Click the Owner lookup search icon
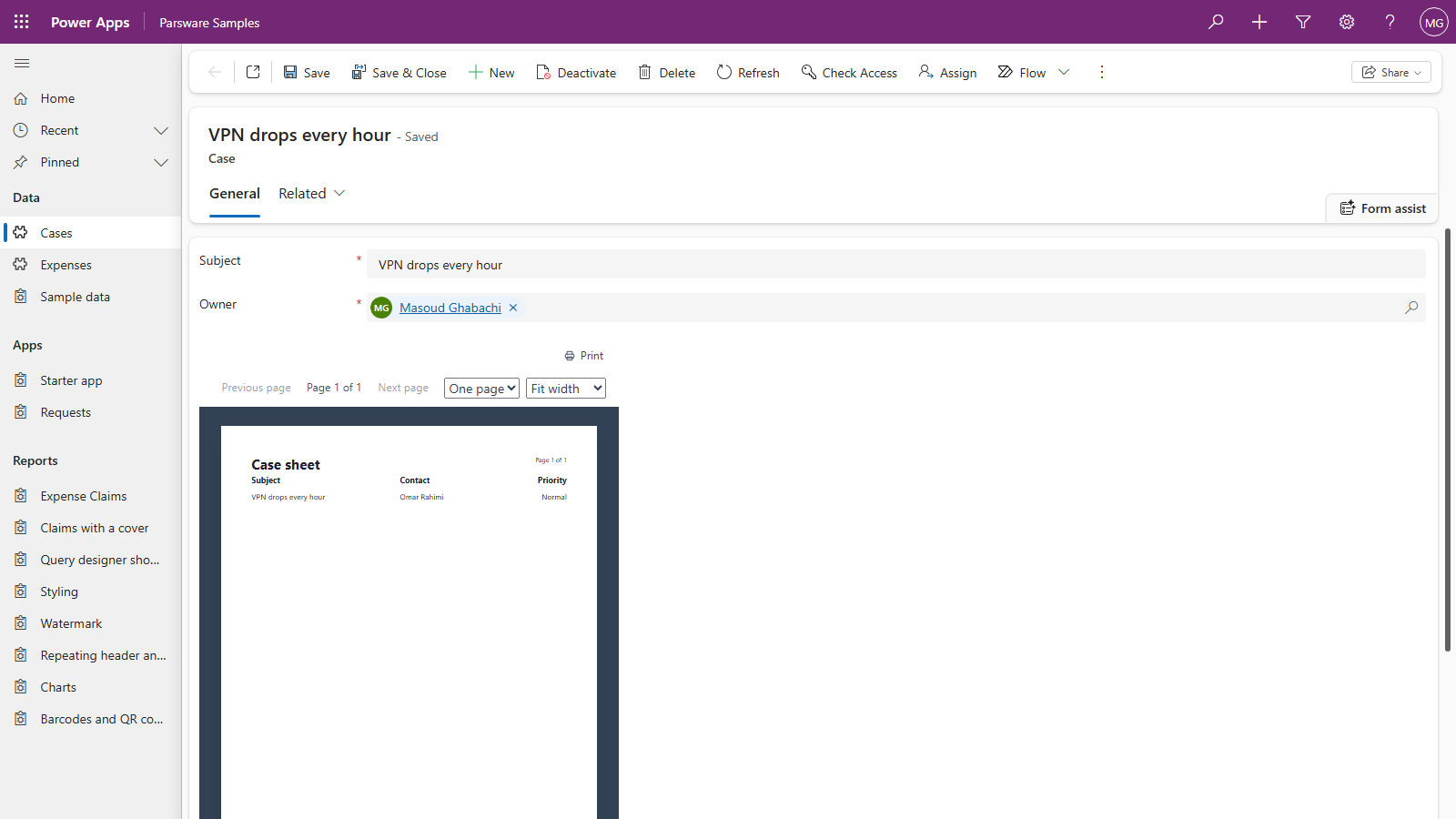 (x=1411, y=308)
